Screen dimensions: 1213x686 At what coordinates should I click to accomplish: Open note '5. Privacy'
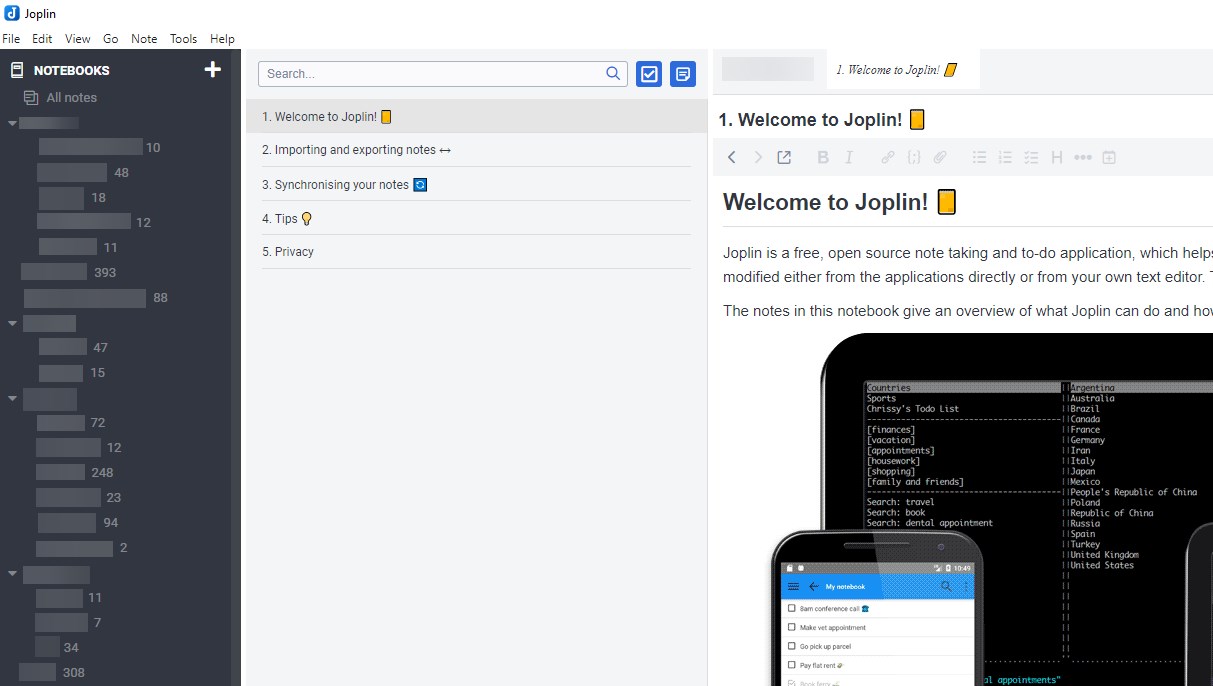[x=477, y=252]
